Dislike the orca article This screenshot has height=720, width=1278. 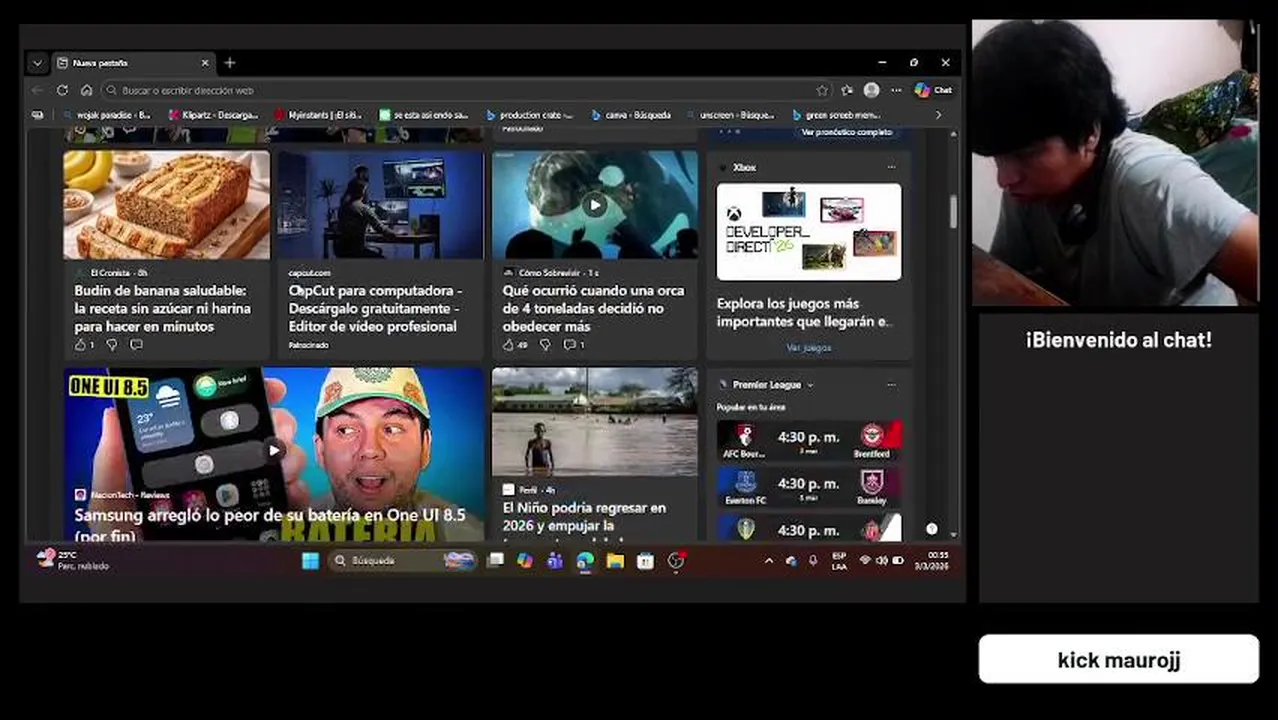click(x=545, y=345)
